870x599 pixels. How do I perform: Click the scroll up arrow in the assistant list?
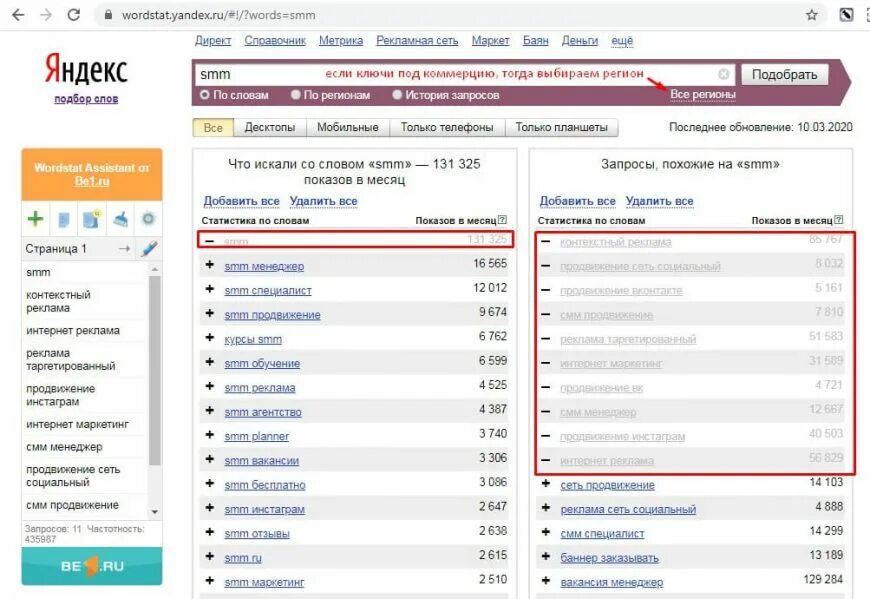click(x=155, y=270)
